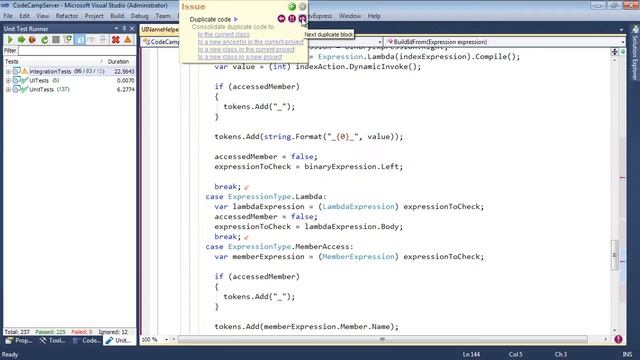Toggle the highlighted blue grouping button in test toolbar

80,40
